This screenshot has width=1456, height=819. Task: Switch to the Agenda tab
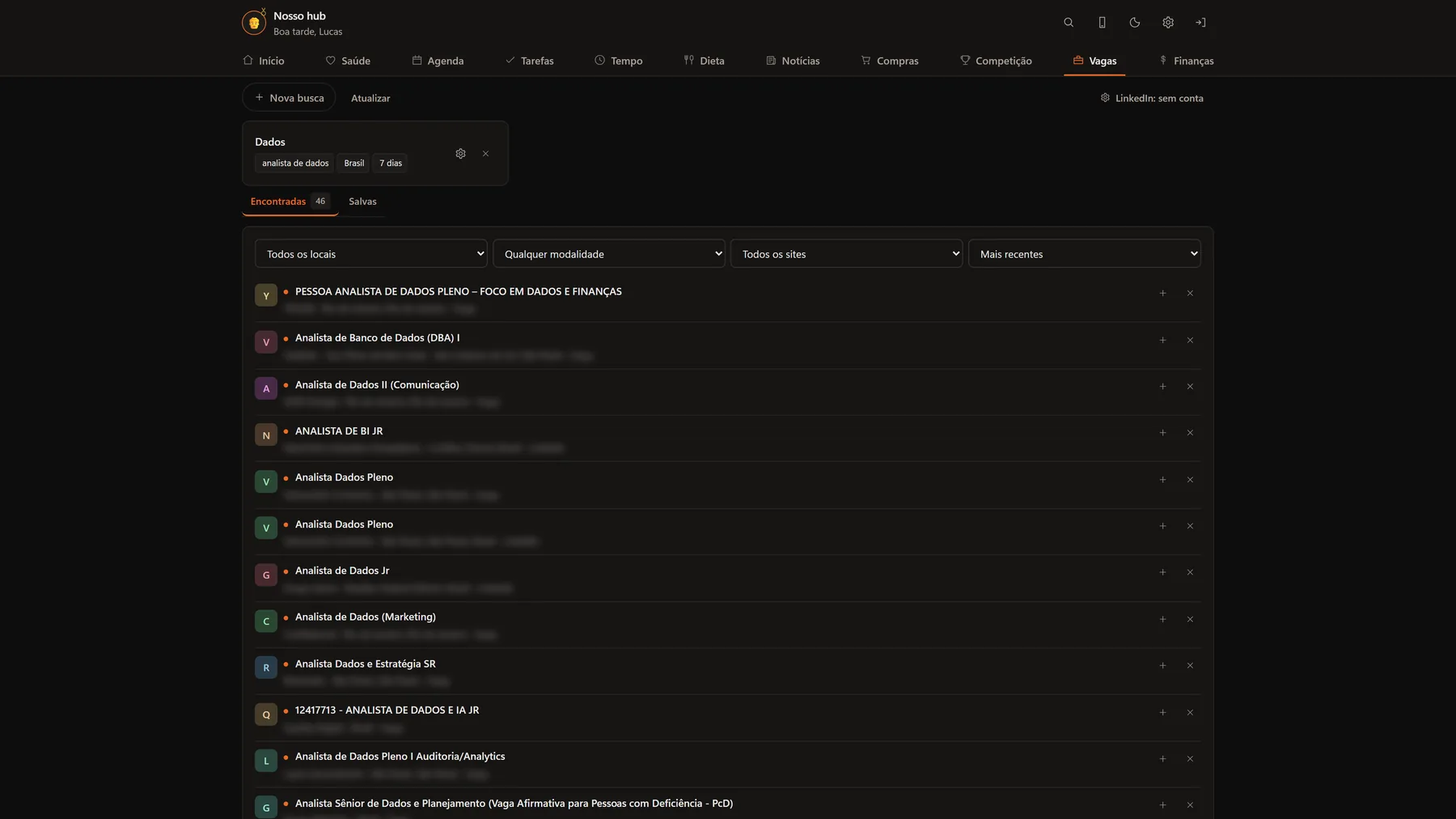(x=438, y=61)
